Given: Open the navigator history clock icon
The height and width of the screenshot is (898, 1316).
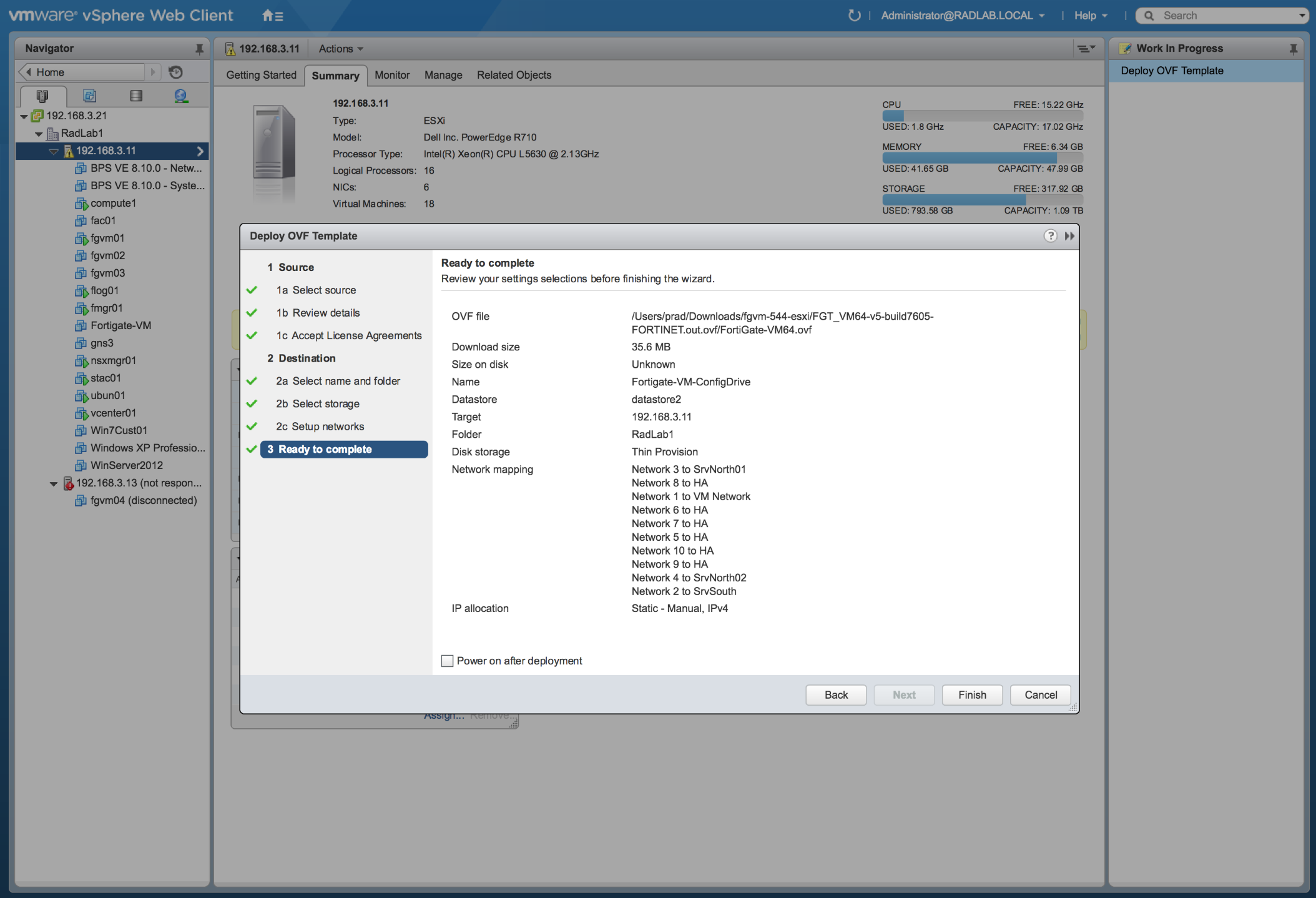Looking at the screenshot, I should 176,72.
